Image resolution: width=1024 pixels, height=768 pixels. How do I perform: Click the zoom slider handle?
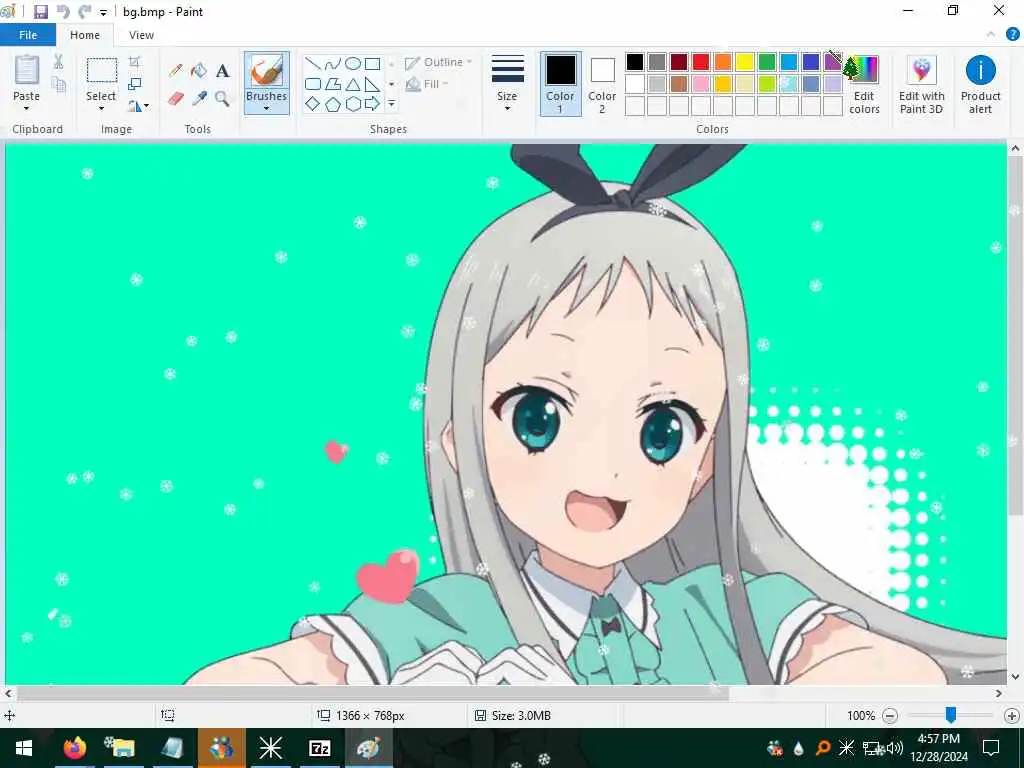tap(951, 715)
